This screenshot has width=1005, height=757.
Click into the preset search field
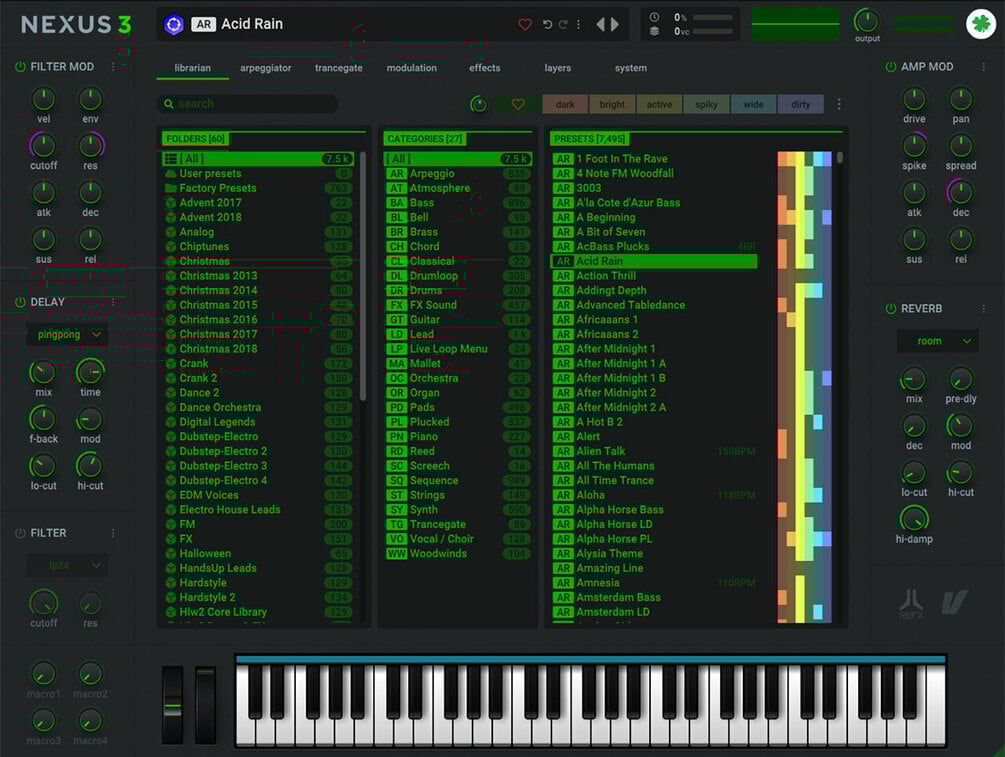click(247, 104)
